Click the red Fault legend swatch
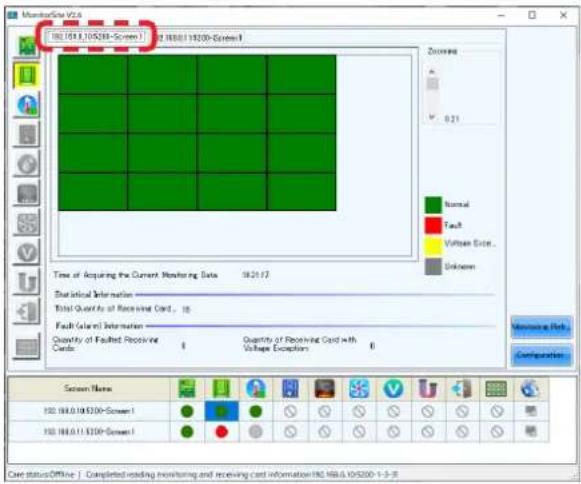This screenshot has height=484, width=581. 433,225
